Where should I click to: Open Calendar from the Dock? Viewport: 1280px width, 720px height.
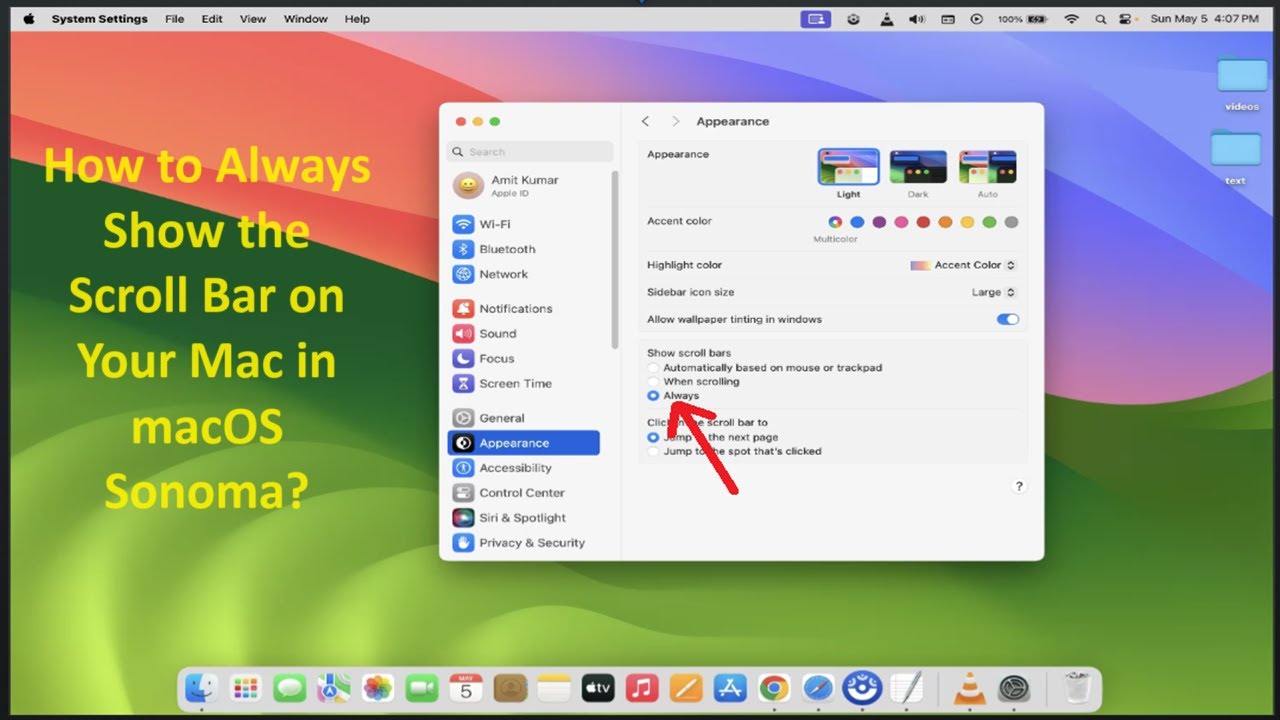coord(466,687)
